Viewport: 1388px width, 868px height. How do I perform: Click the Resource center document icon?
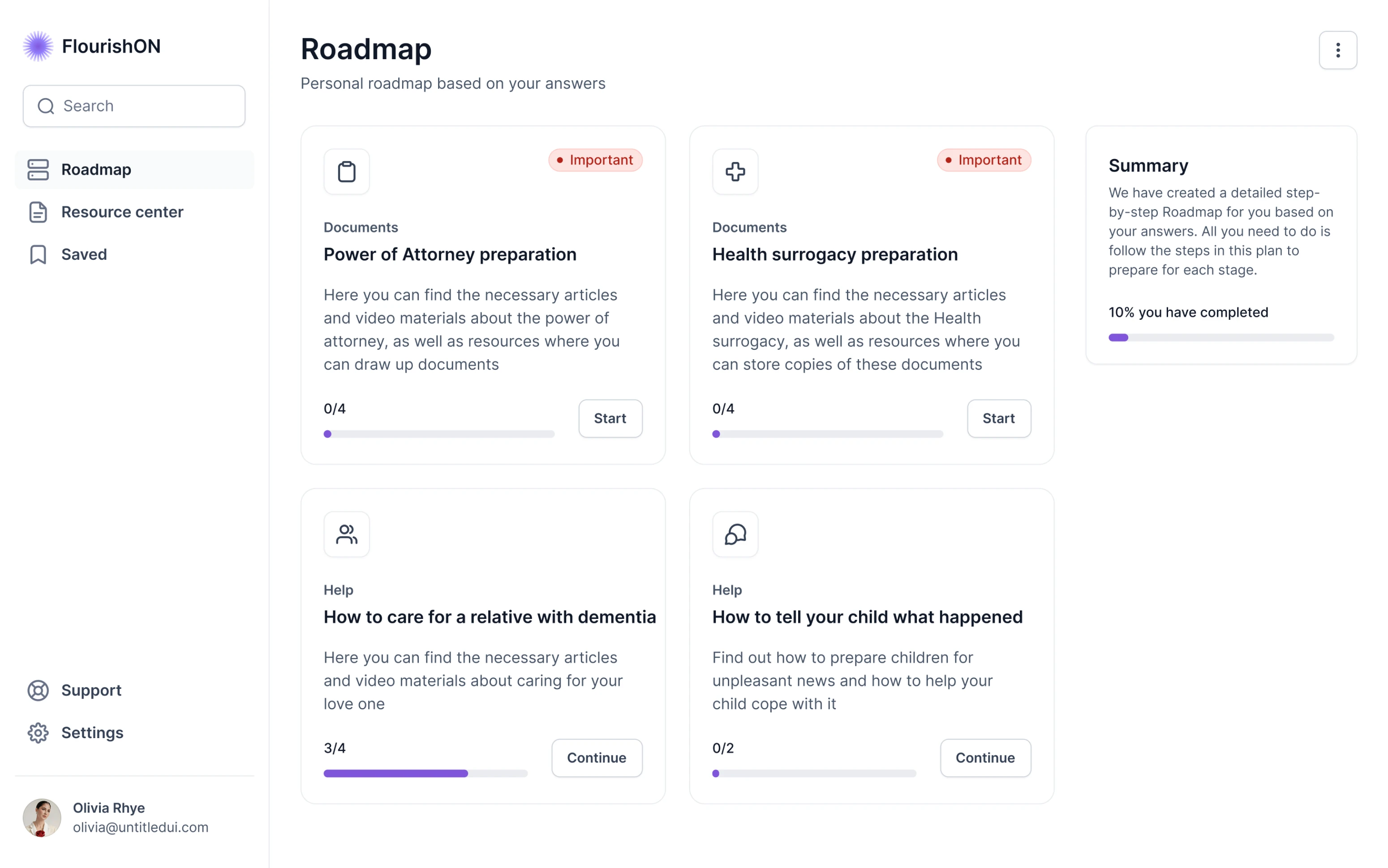(37, 212)
